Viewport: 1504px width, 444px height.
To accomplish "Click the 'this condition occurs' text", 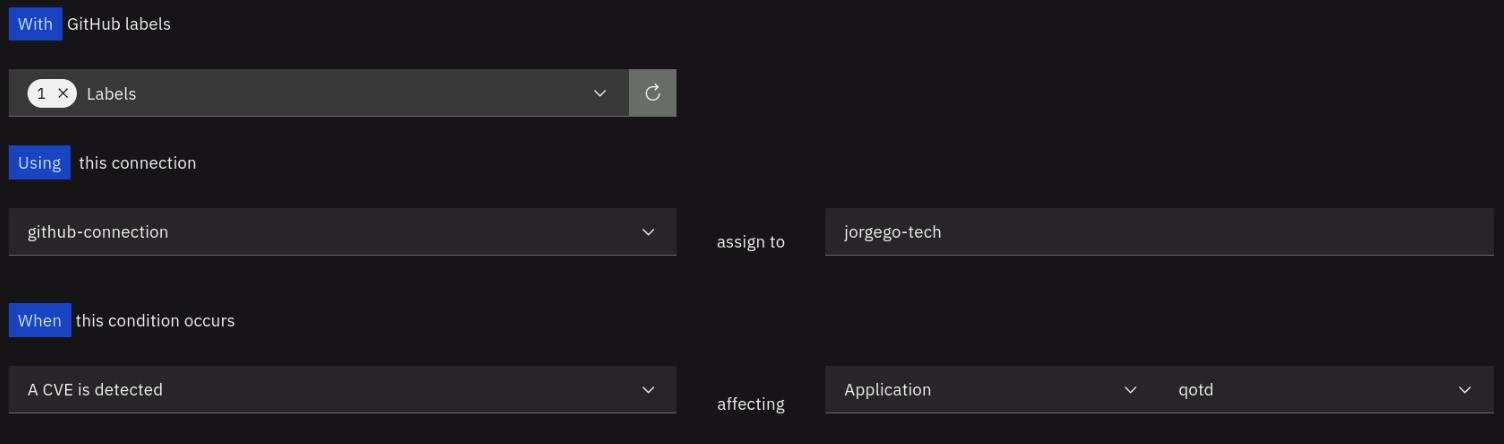I will (155, 321).
